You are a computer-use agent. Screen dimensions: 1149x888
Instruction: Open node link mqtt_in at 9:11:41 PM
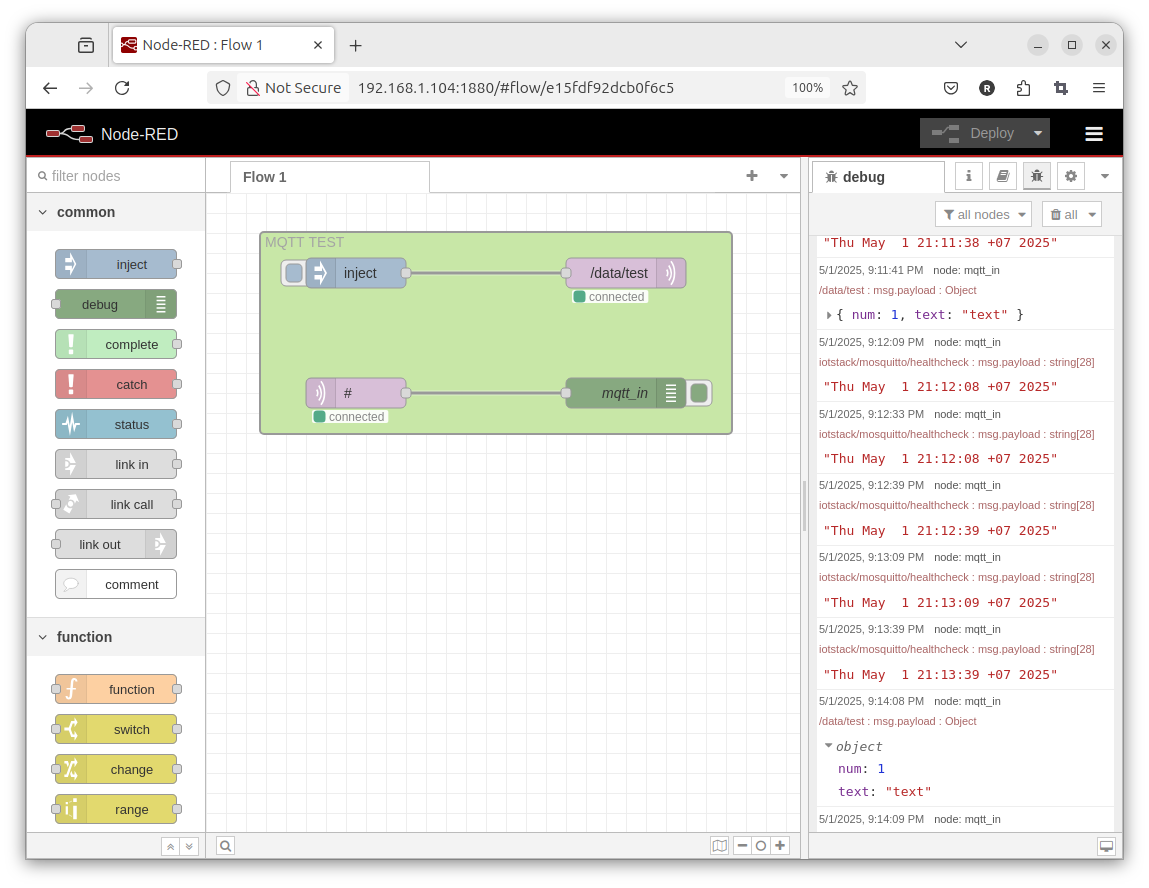point(966,270)
